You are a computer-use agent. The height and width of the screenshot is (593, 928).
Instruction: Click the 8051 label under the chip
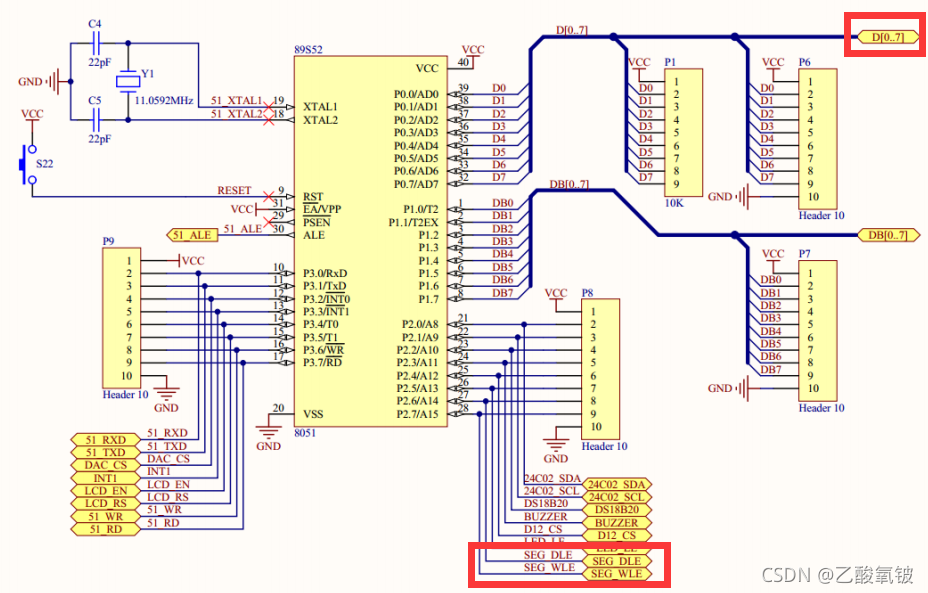[305, 433]
